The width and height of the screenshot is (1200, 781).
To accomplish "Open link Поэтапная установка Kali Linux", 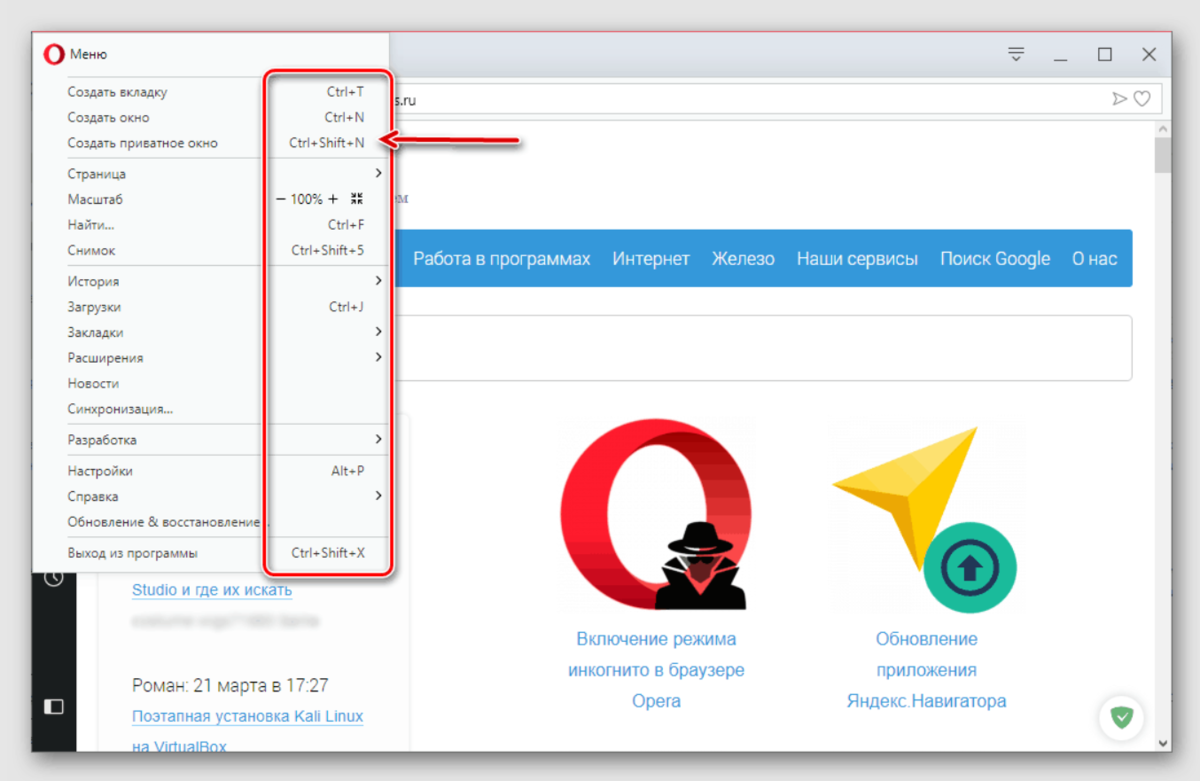I will tap(247, 716).
